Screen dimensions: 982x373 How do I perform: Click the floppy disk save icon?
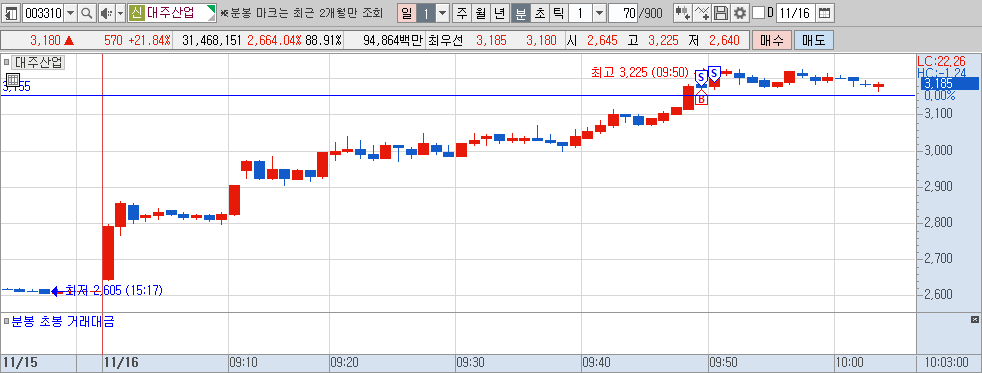pyautogui.click(x=721, y=13)
